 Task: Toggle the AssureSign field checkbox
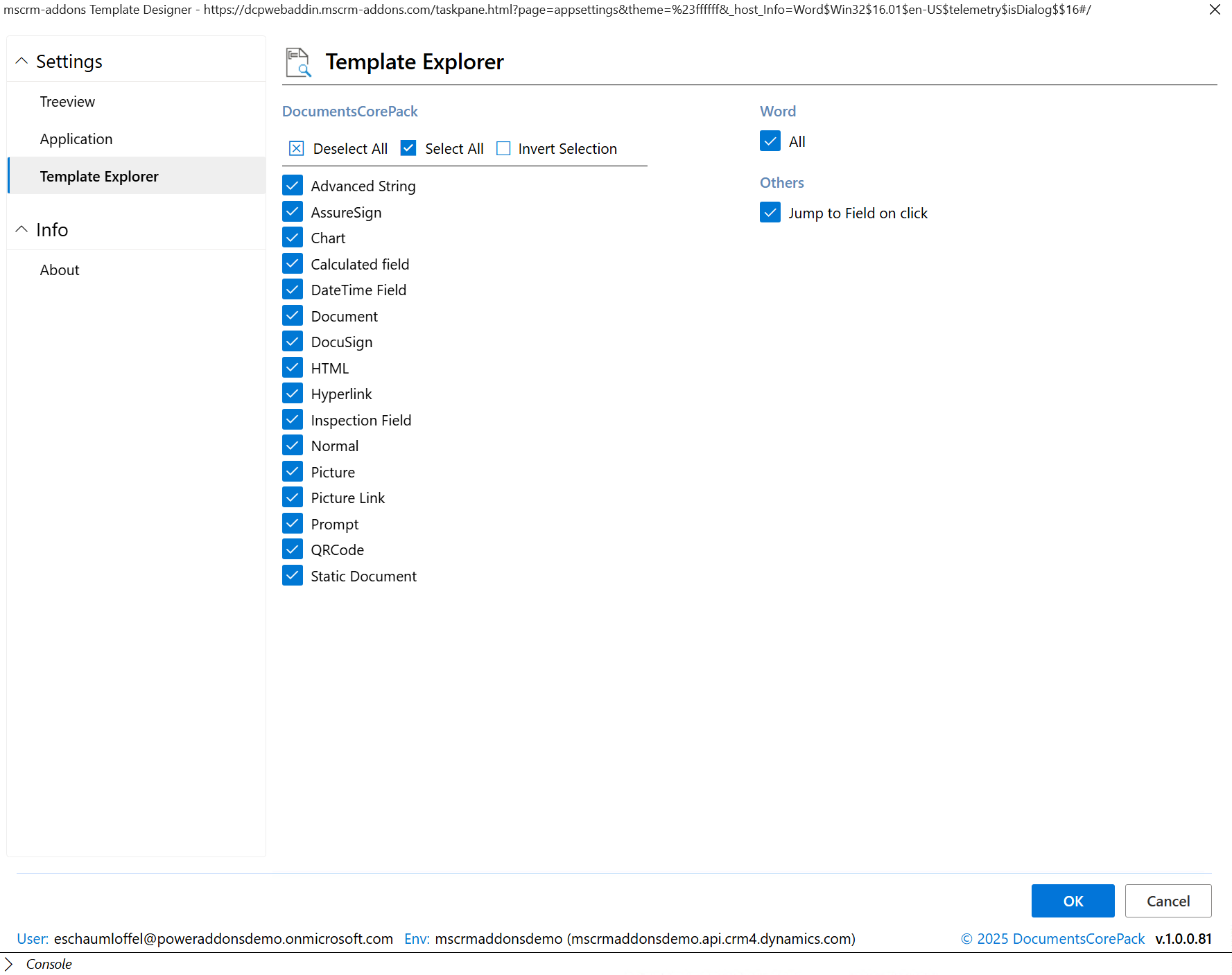pyautogui.click(x=293, y=212)
